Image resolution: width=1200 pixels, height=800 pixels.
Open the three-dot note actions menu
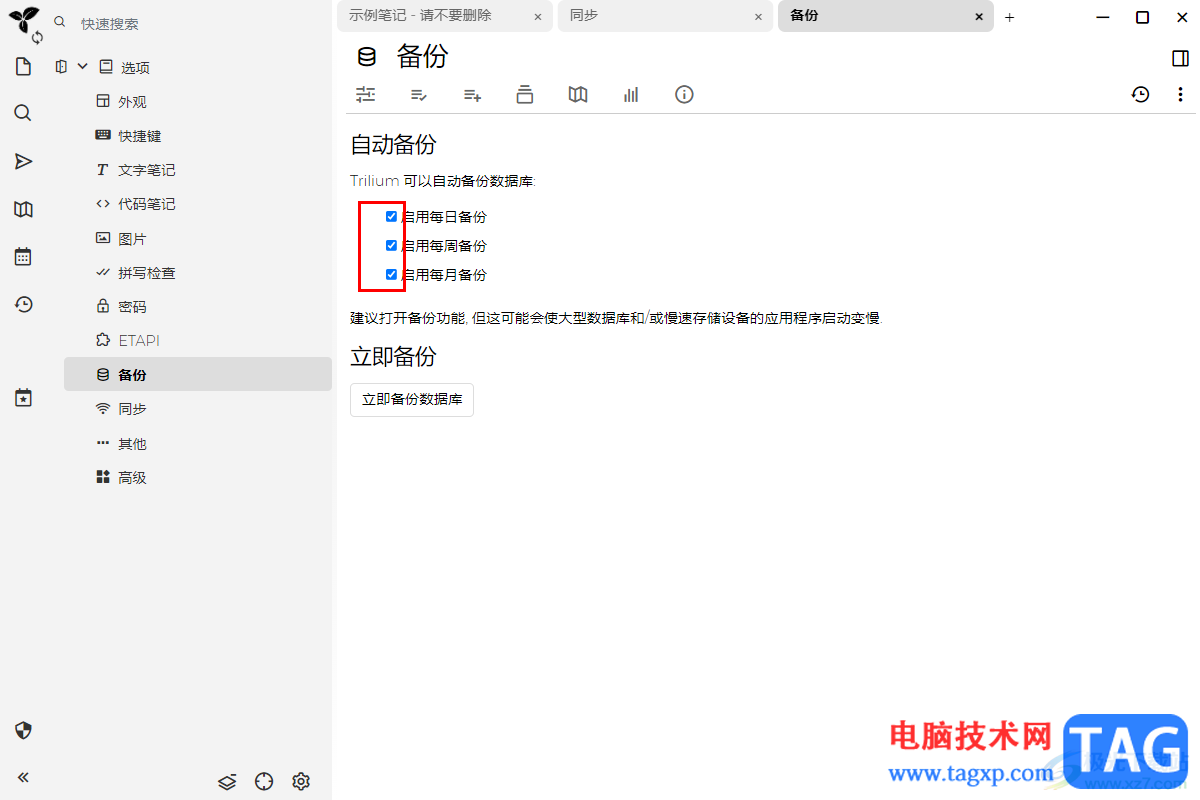click(1180, 94)
